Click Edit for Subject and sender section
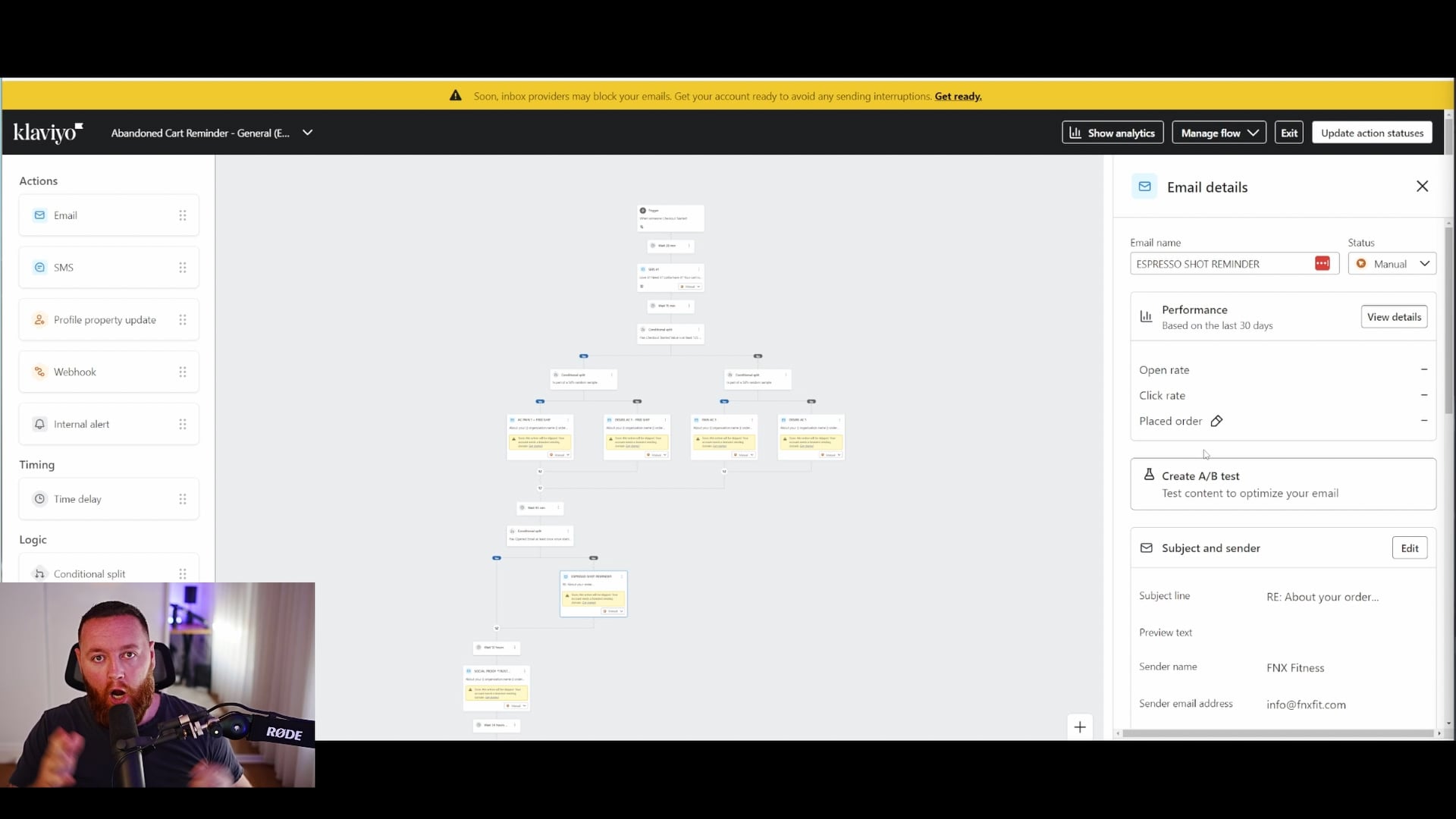 pos(1410,547)
